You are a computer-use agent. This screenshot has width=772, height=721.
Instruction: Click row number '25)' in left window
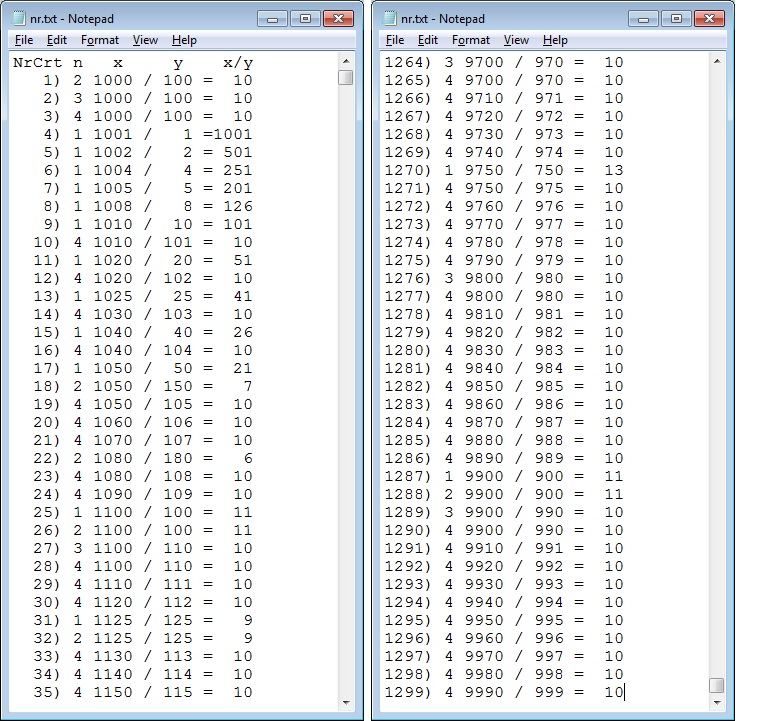[x=47, y=513]
